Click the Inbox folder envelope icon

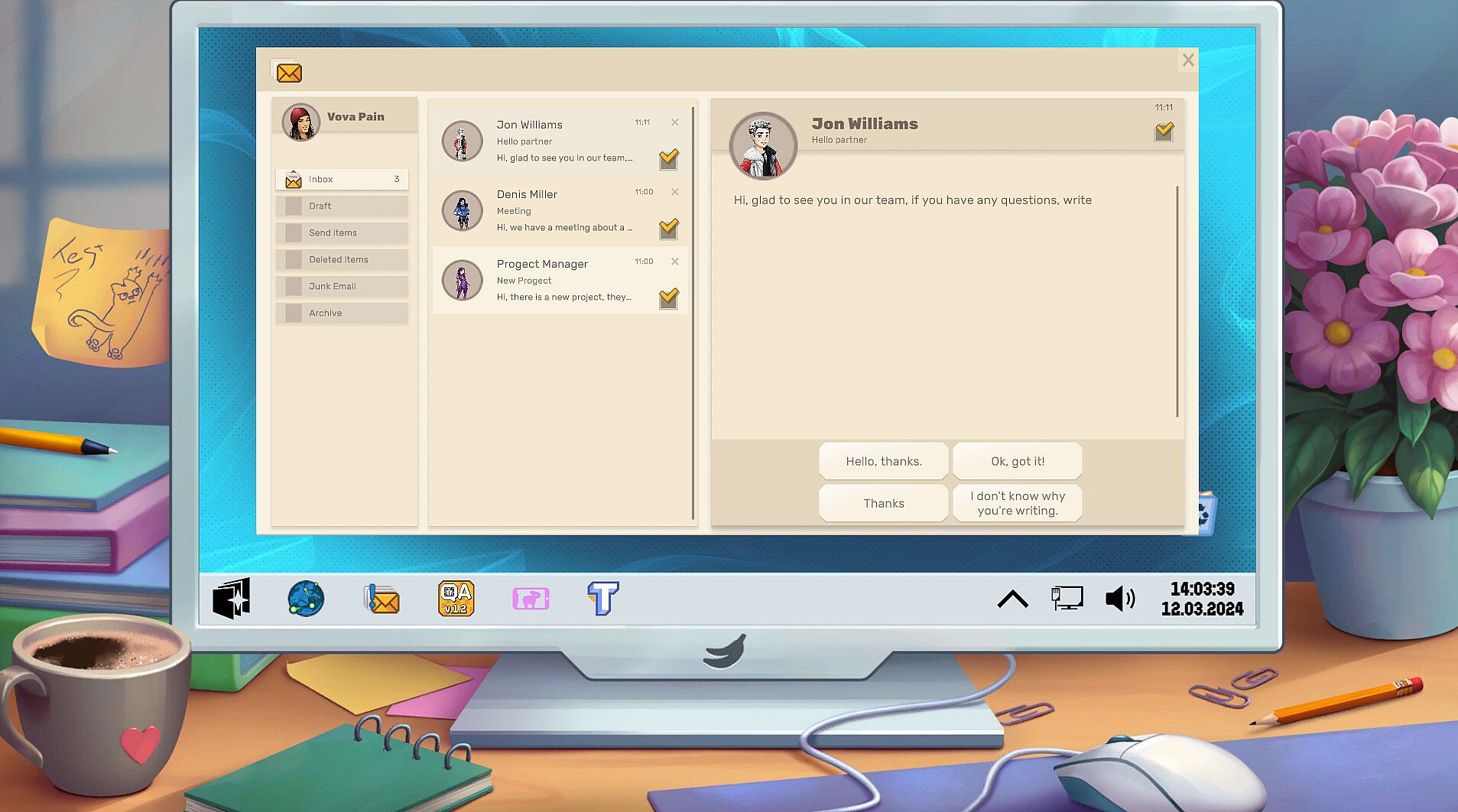pyautogui.click(x=294, y=179)
